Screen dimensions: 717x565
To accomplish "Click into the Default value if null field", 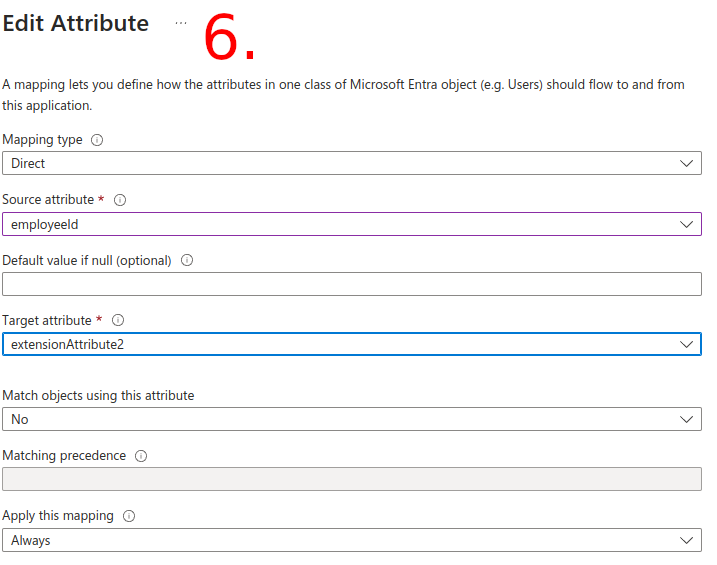I will click(x=351, y=284).
